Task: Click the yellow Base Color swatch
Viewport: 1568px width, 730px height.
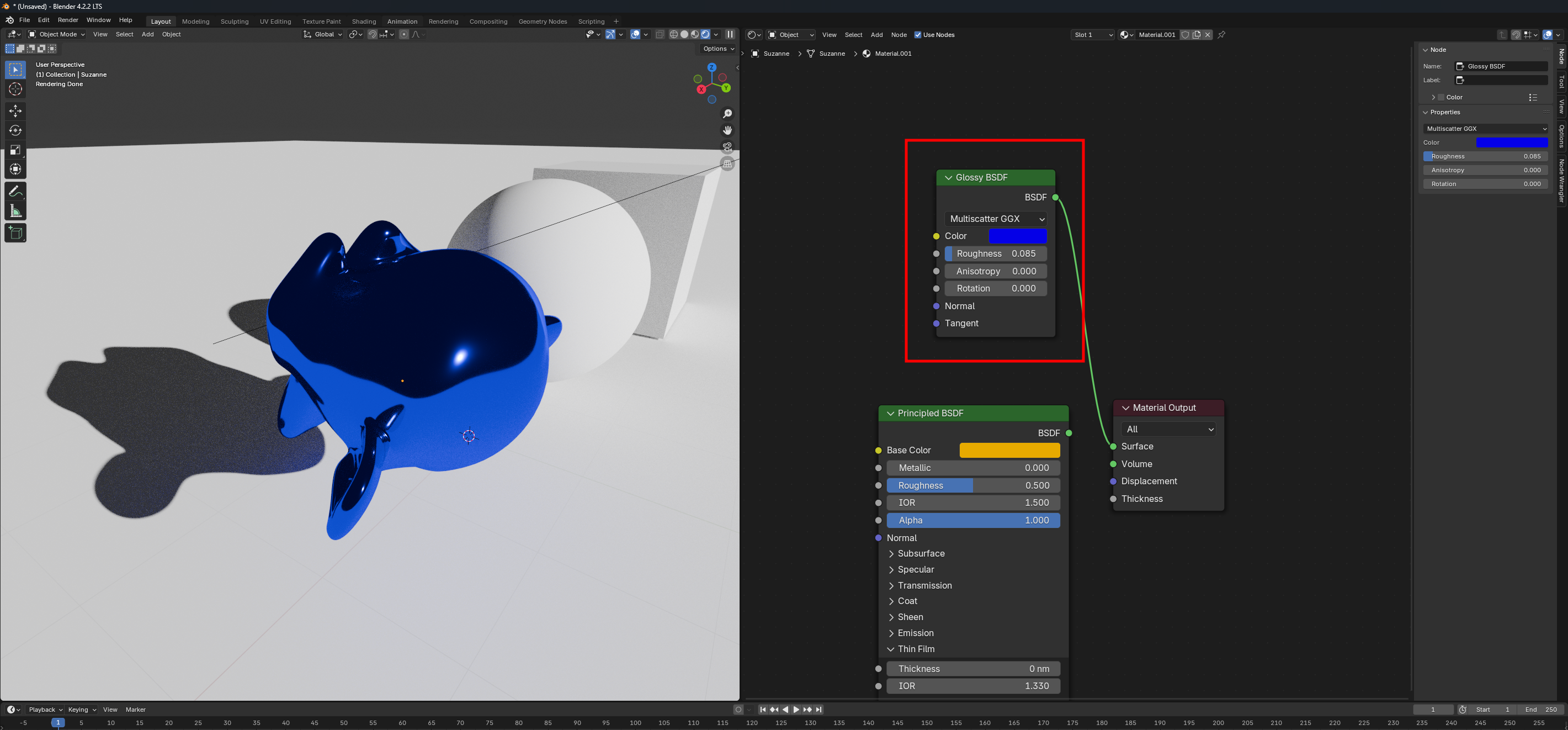Action: pos(1009,450)
